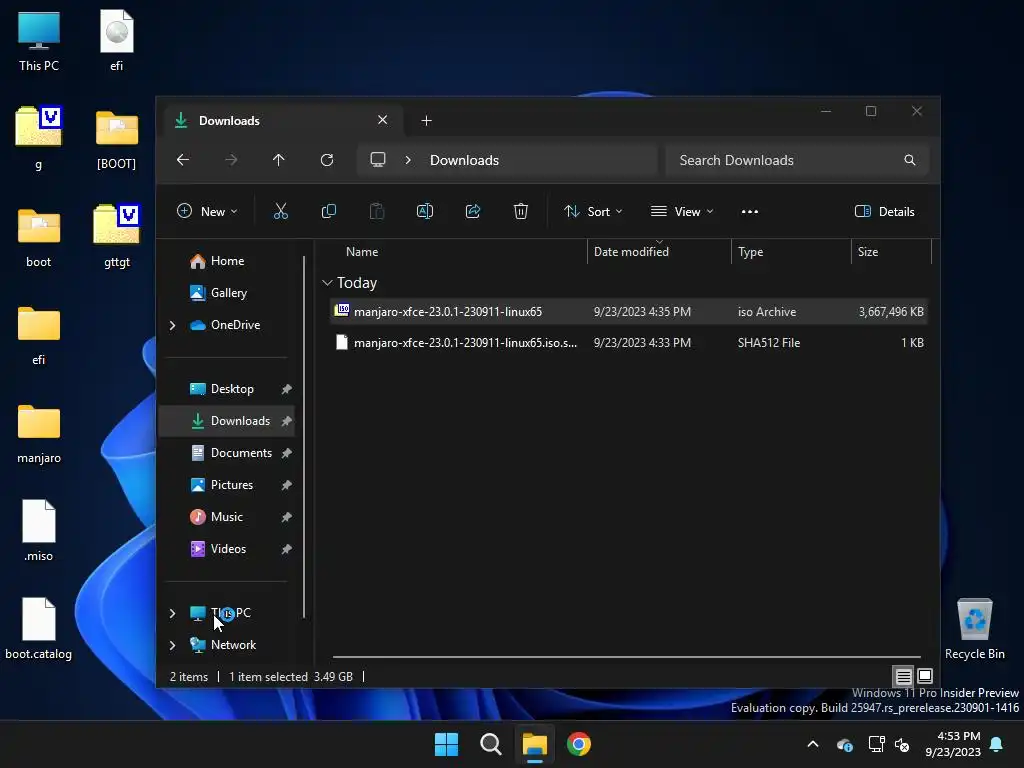
Task: Expand the This PC tree node
Action: coord(172,613)
